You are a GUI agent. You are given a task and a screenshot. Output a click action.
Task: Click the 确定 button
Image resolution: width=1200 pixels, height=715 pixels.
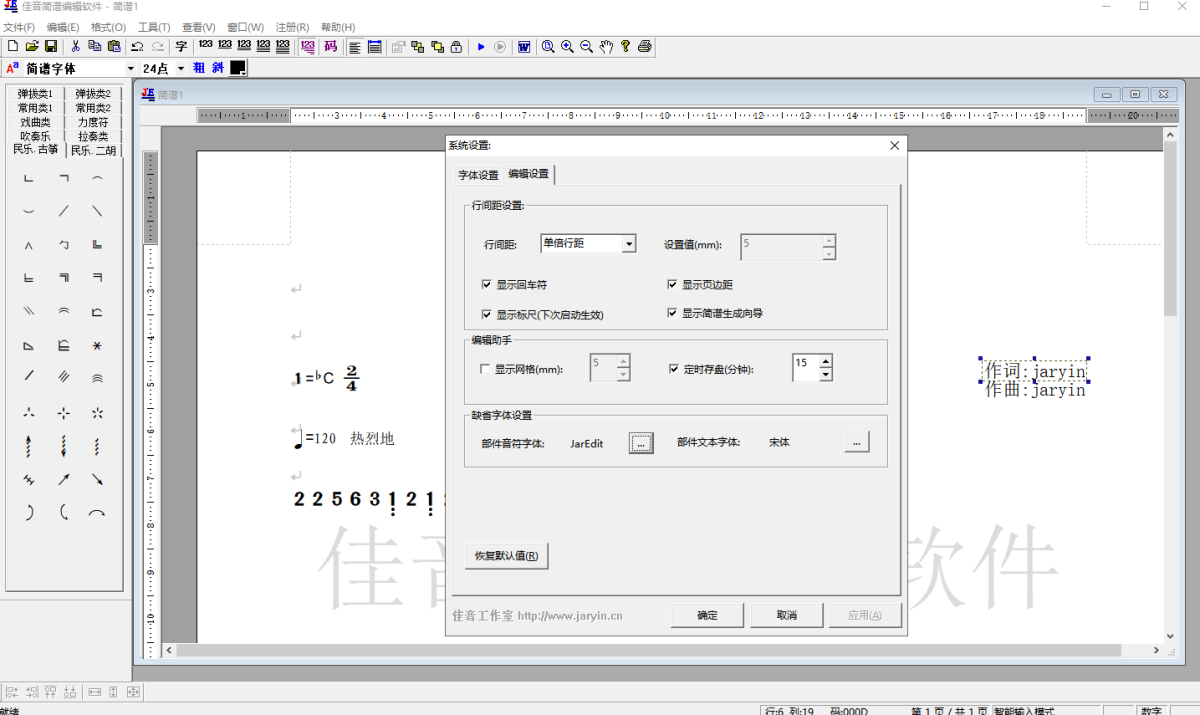click(707, 615)
